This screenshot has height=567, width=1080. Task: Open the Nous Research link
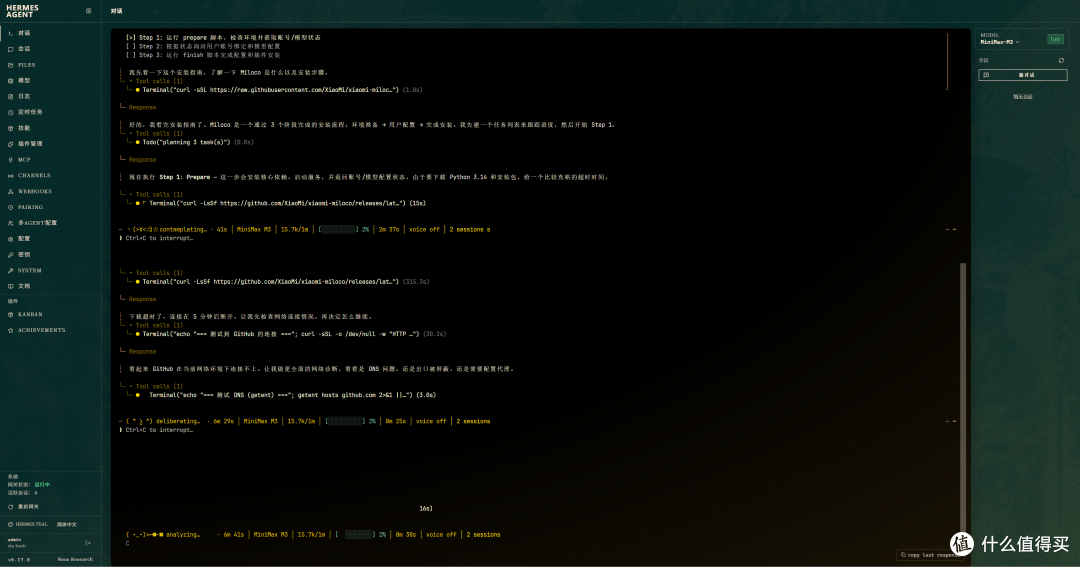(x=75, y=559)
